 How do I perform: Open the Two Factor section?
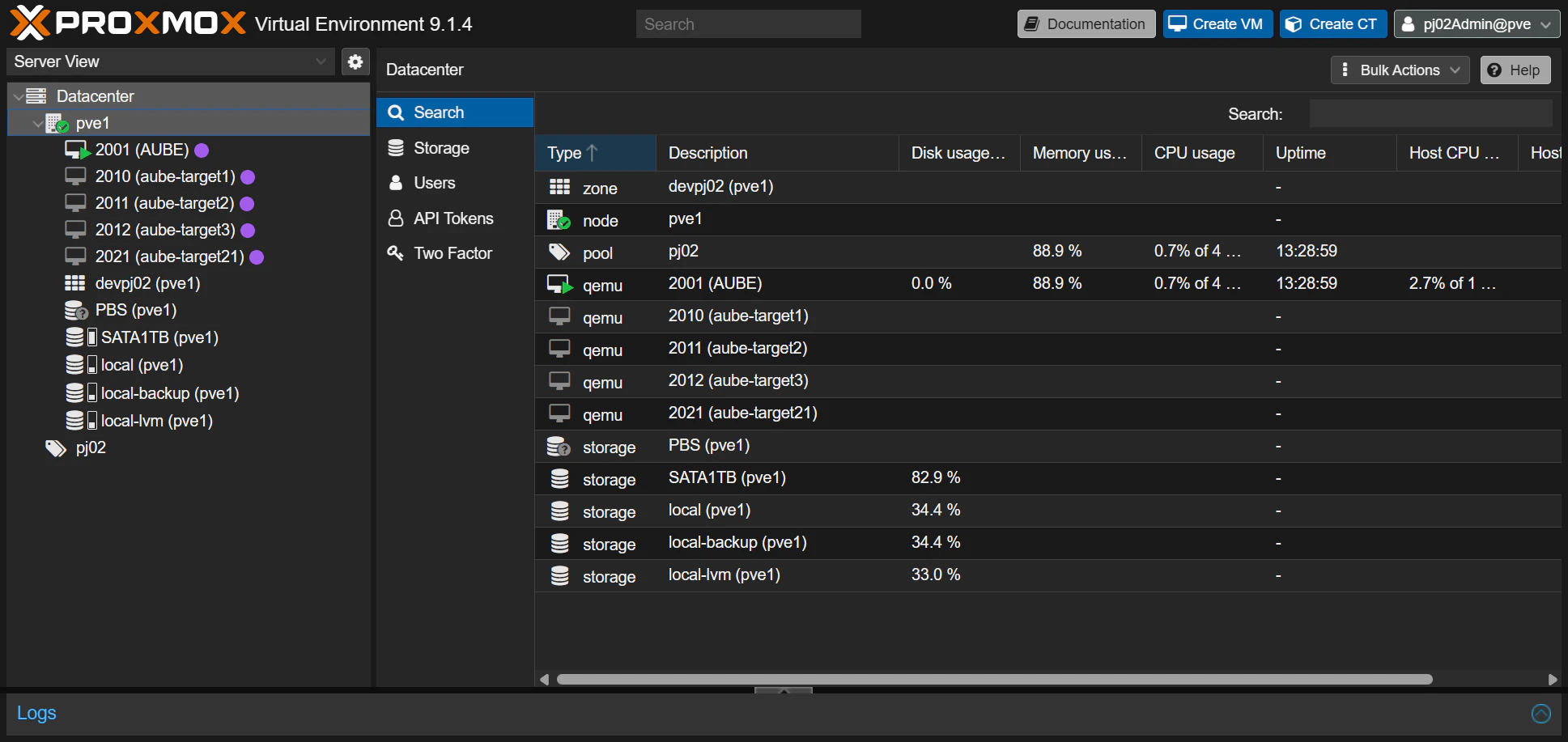click(x=455, y=253)
